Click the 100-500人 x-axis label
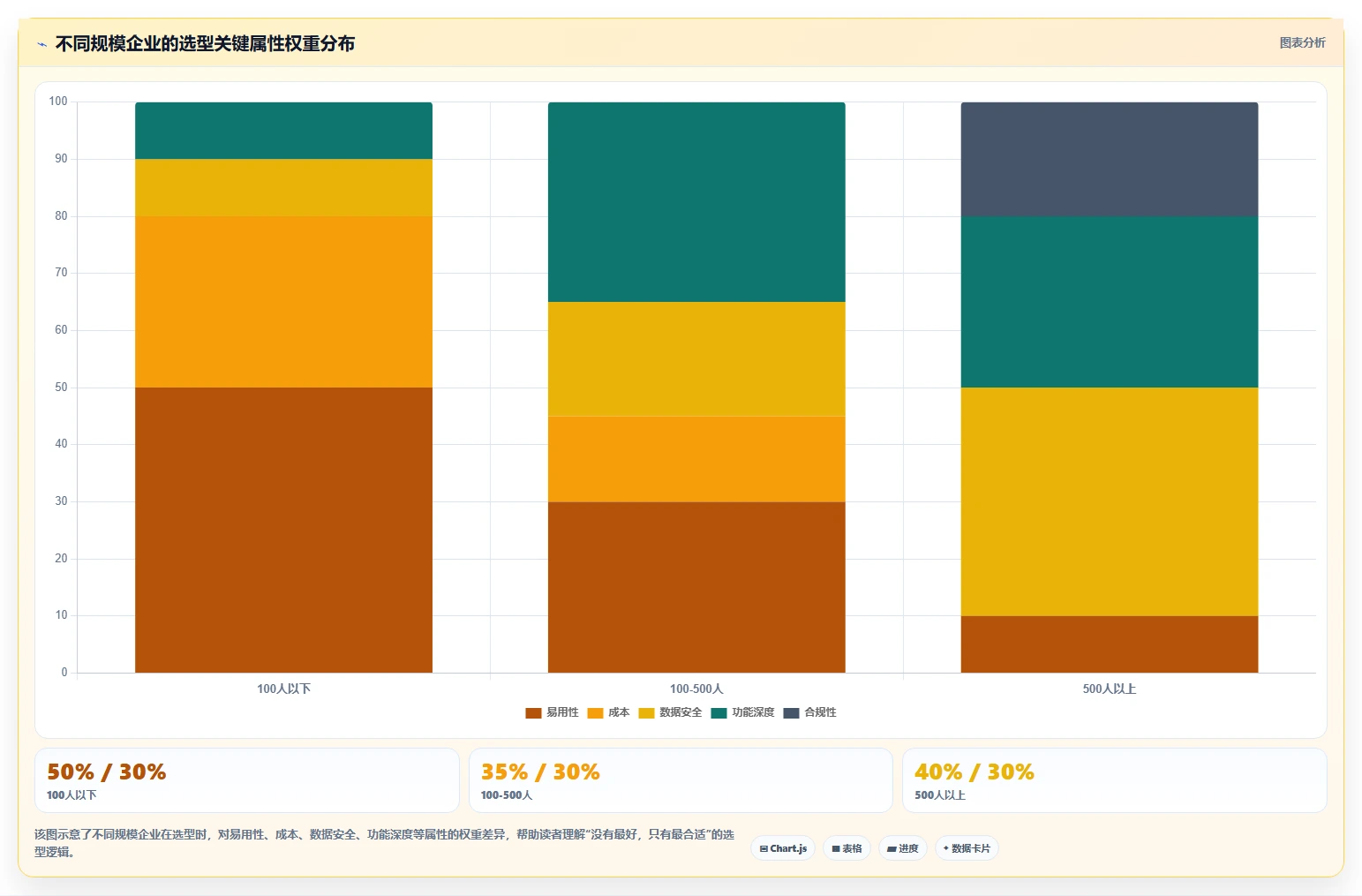This screenshot has width=1362, height=896. coord(696,689)
